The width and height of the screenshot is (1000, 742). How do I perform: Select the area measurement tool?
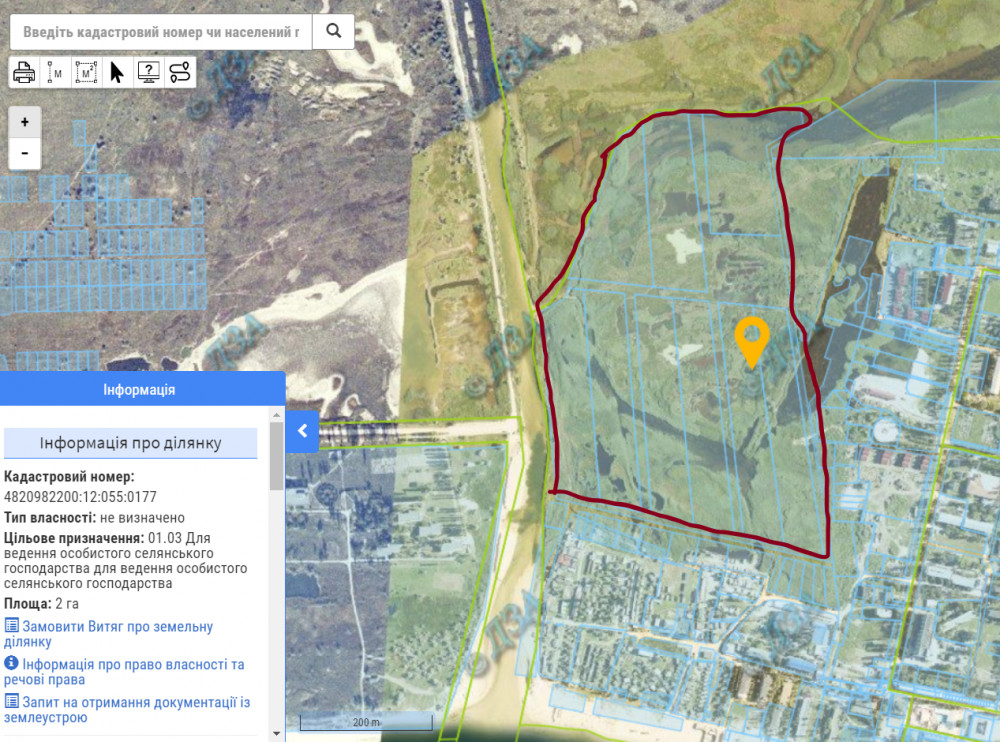point(86,72)
